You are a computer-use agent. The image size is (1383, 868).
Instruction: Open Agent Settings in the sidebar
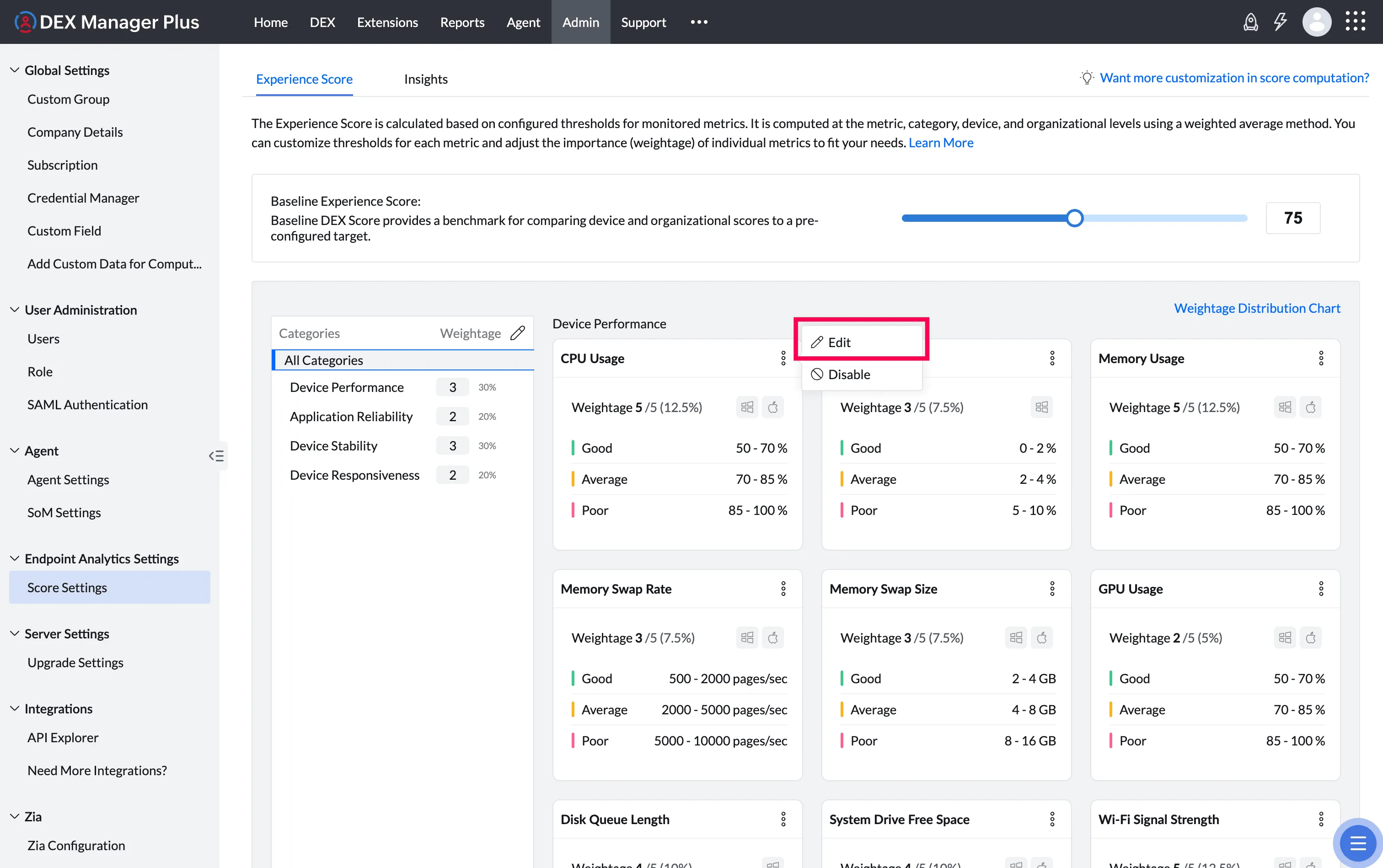tap(68, 480)
